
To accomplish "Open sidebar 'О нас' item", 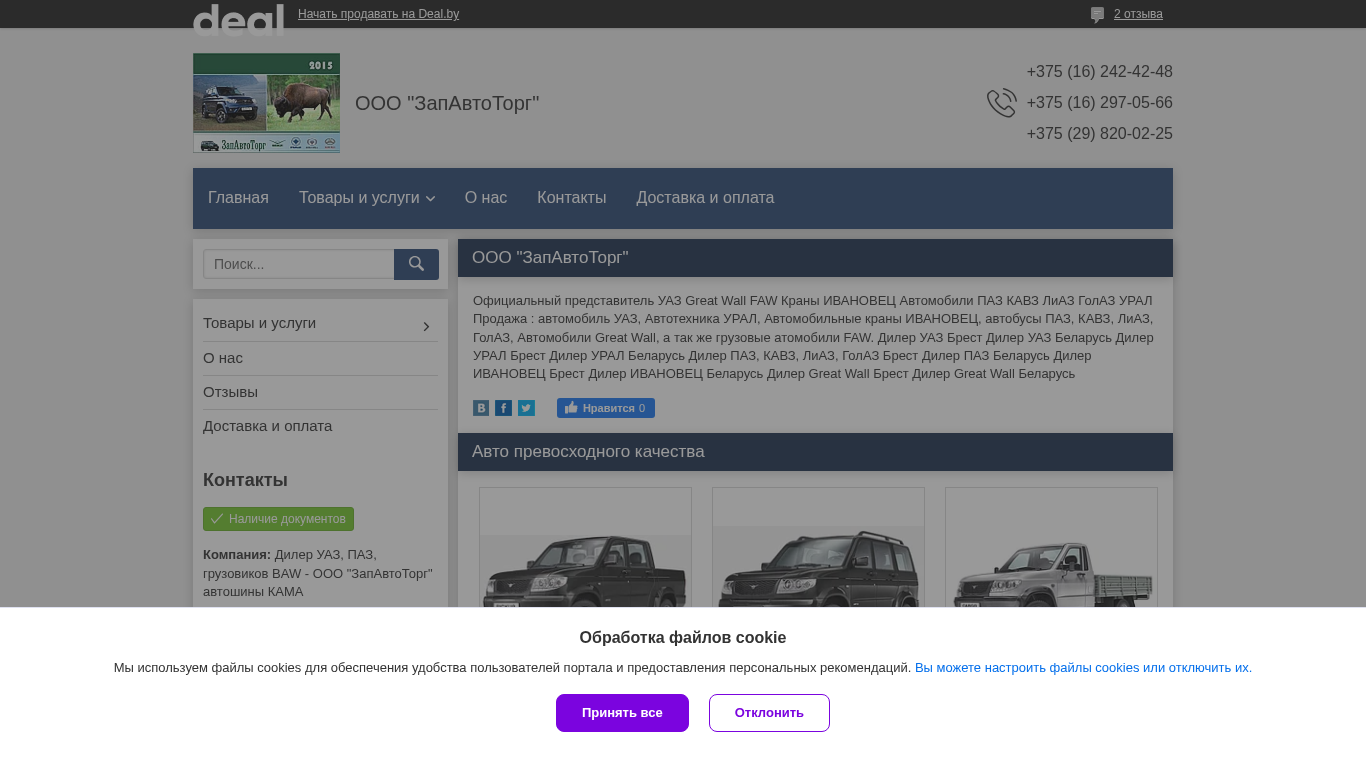I will pos(223,358).
